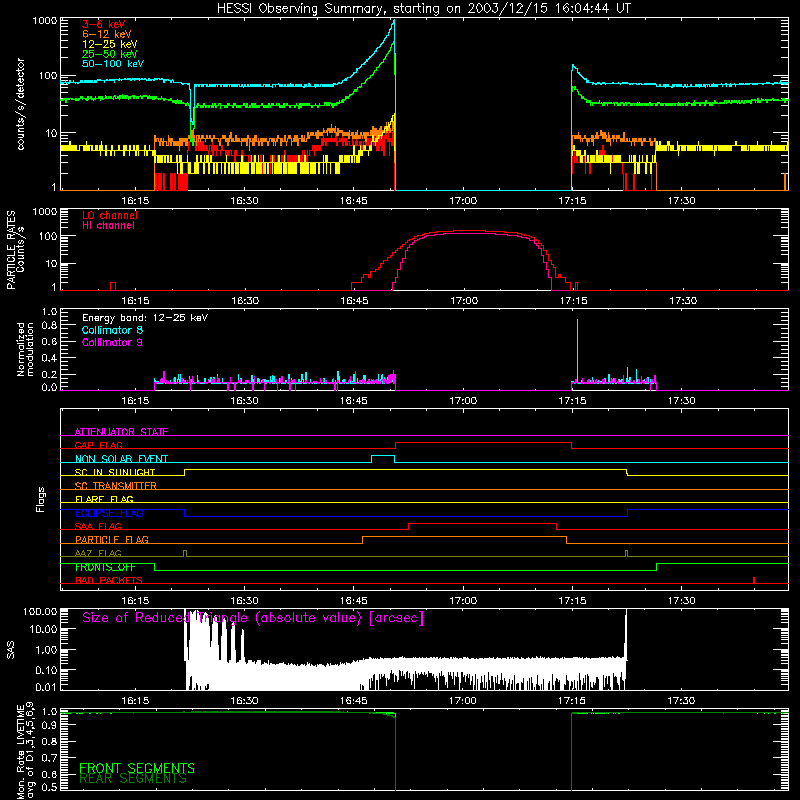
Task: Click the SAS axis label
Action: click(11, 649)
